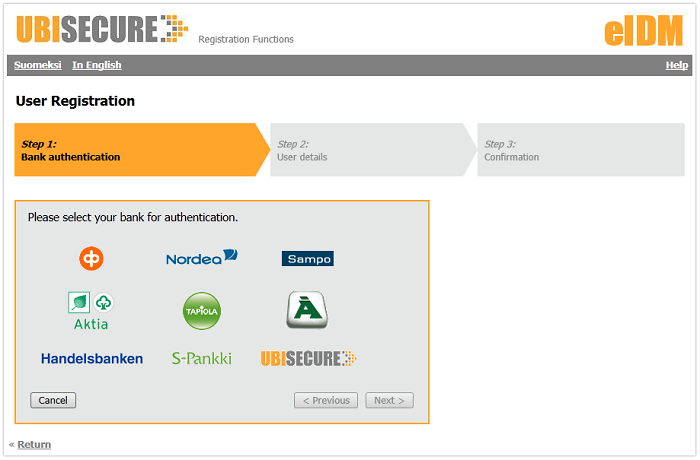The width and height of the screenshot is (700, 460).
Task: Click 'Please select your bank' instruction text
Action: point(133,217)
